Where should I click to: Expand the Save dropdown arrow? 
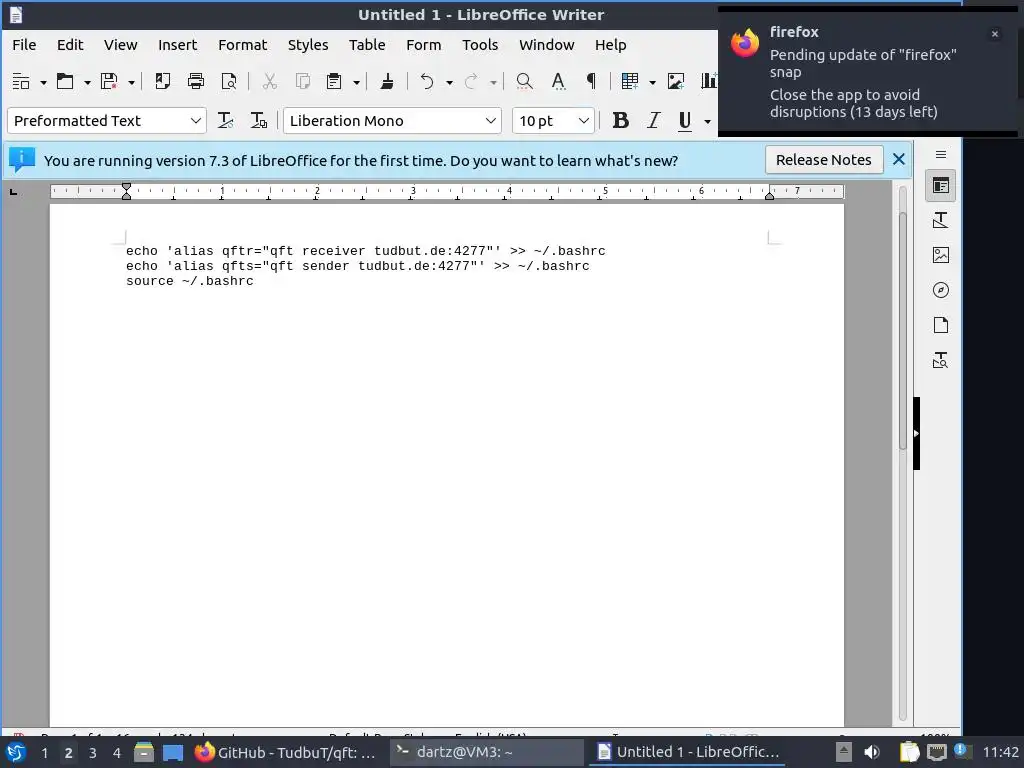(x=131, y=82)
